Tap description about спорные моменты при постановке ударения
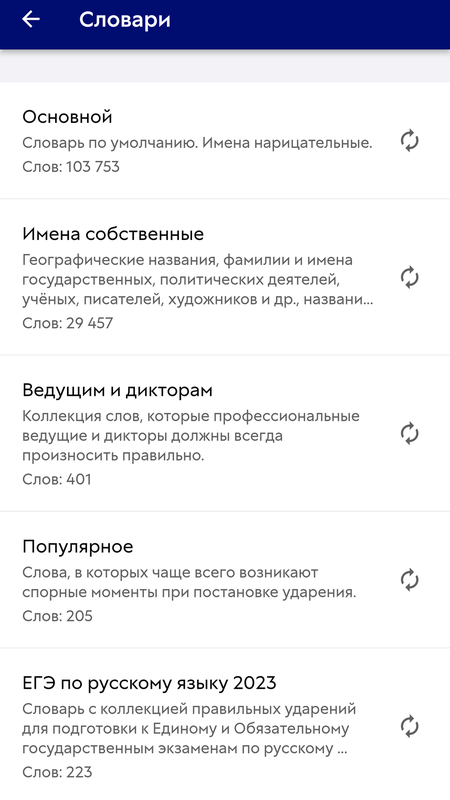 pyautogui.click(x=189, y=583)
